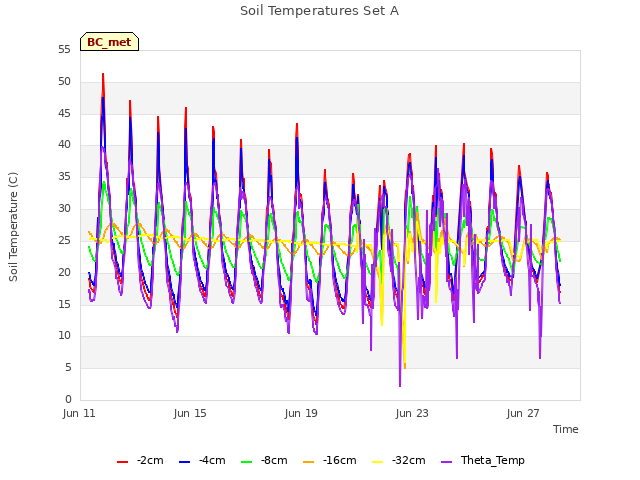
Task: Click the 45 y-axis tick label
Action: (64, 113)
